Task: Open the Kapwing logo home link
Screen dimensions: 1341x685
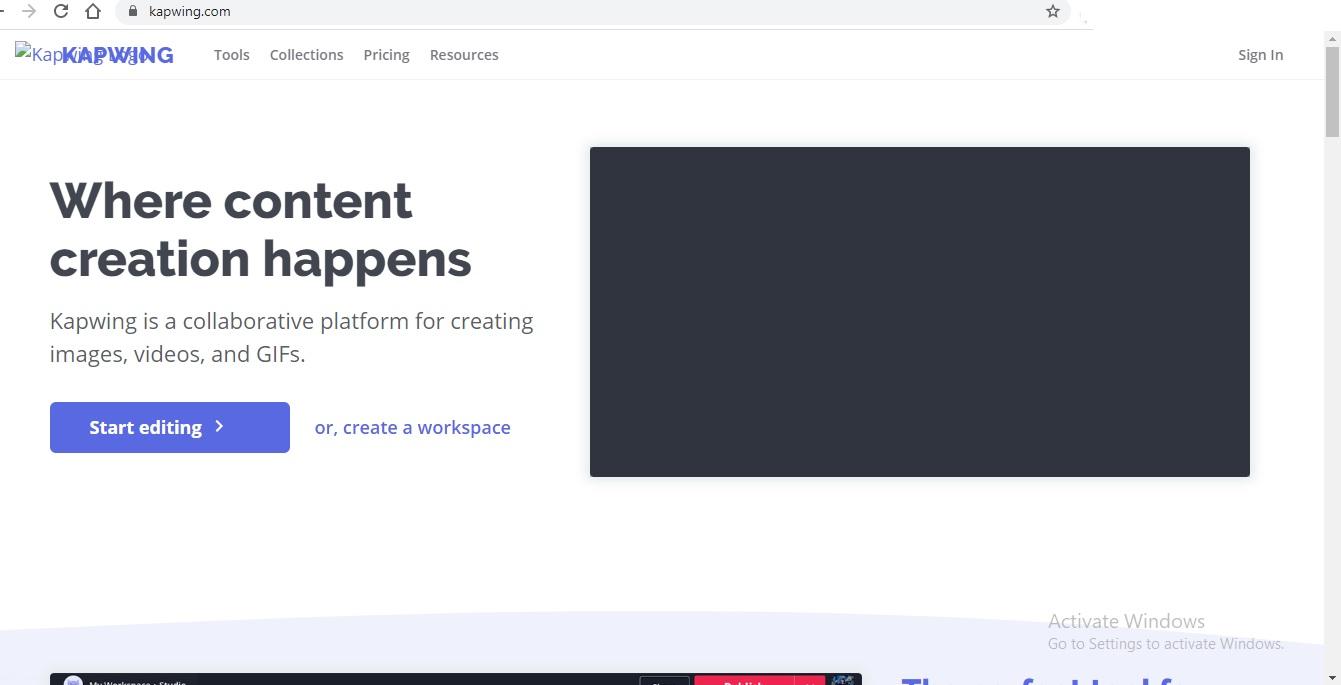Action: click(95, 55)
